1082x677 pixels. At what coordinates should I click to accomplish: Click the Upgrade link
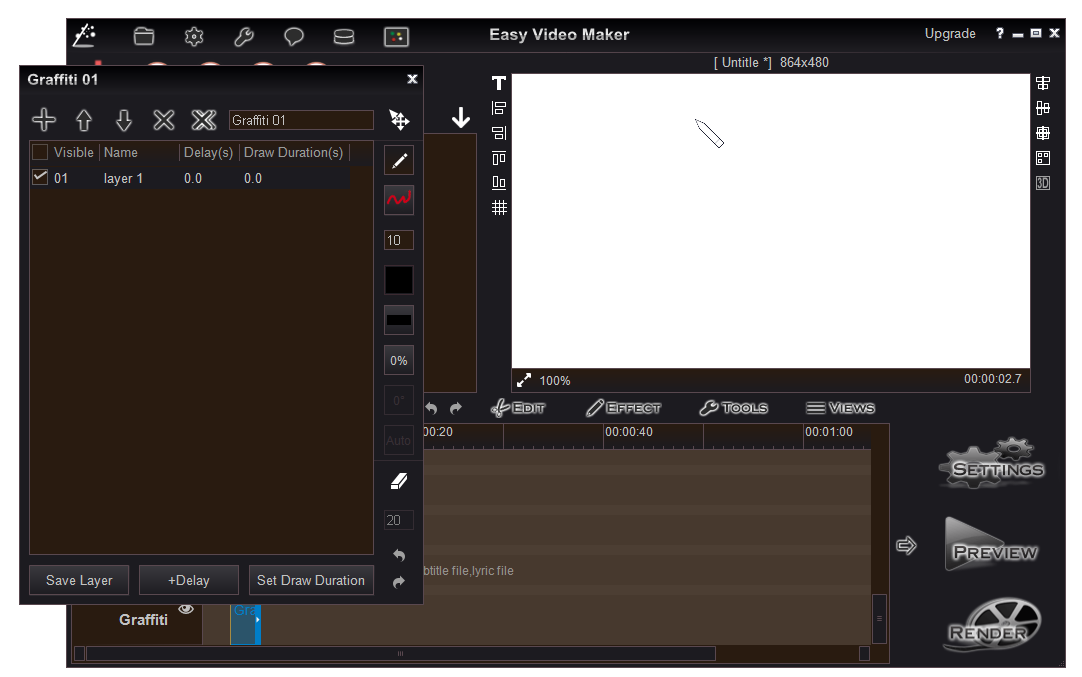[950, 34]
